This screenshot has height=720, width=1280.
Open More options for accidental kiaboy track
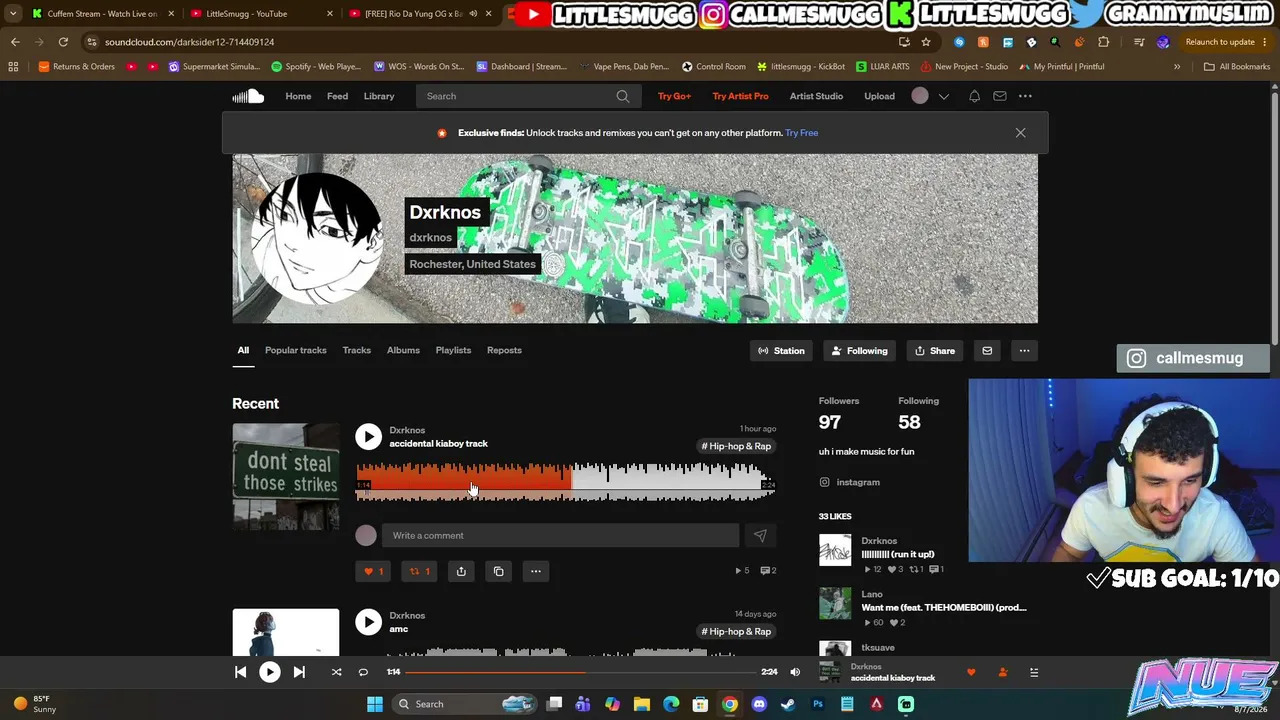pos(536,571)
